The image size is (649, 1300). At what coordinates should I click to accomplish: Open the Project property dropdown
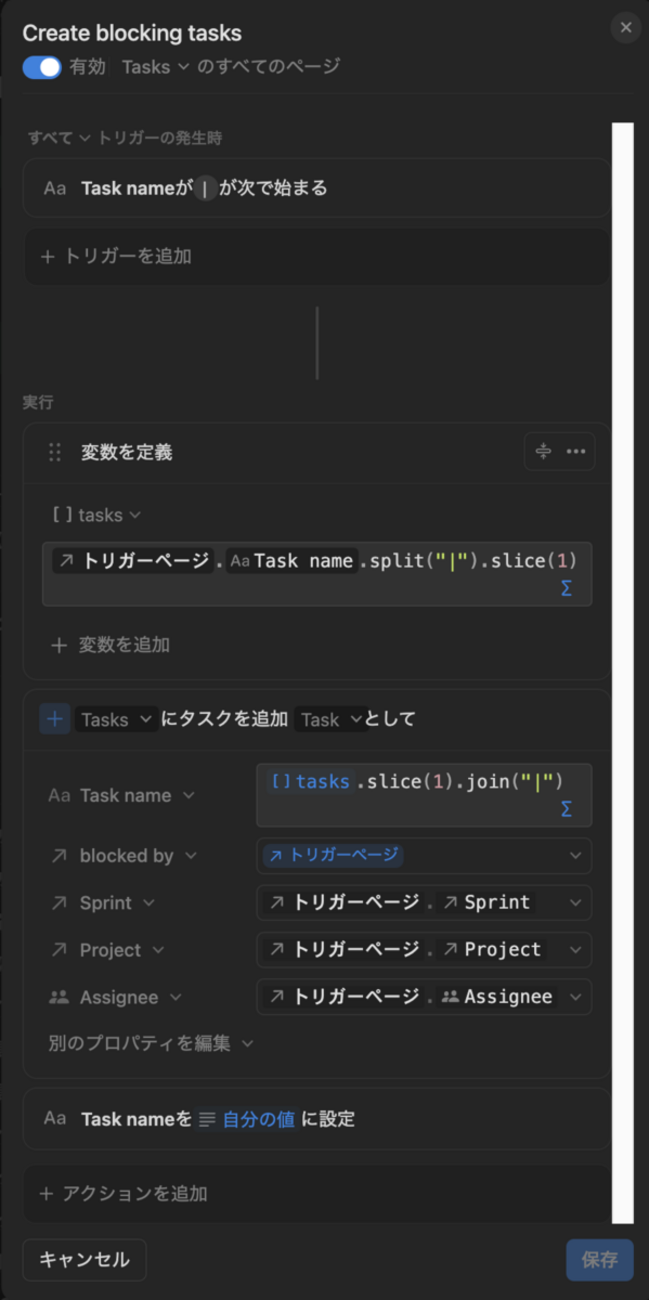click(107, 950)
